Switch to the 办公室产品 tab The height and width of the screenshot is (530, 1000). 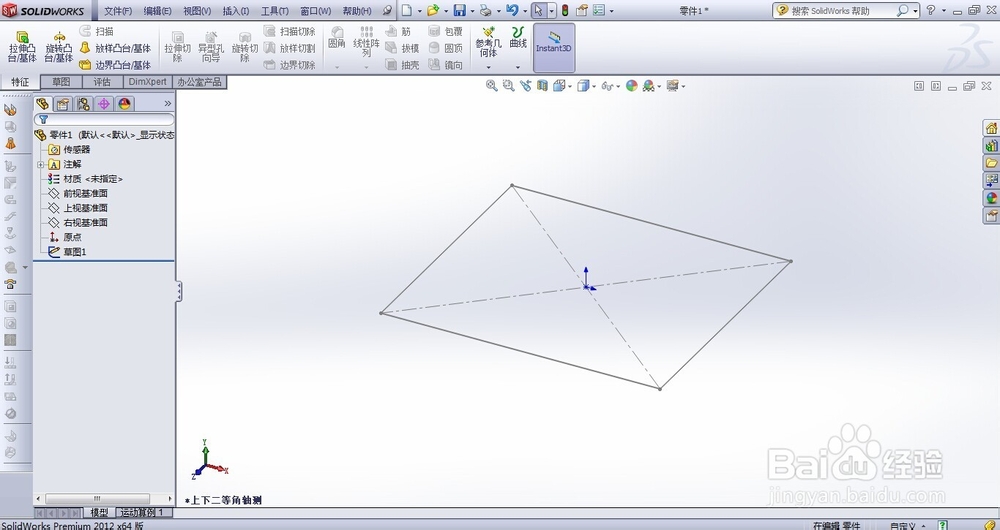[x=200, y=82]
